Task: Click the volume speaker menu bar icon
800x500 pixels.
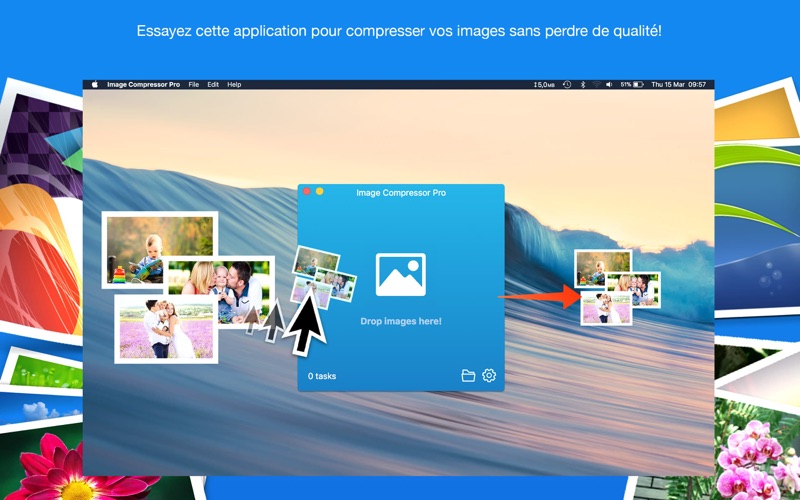Action: (x=609, y=85)
